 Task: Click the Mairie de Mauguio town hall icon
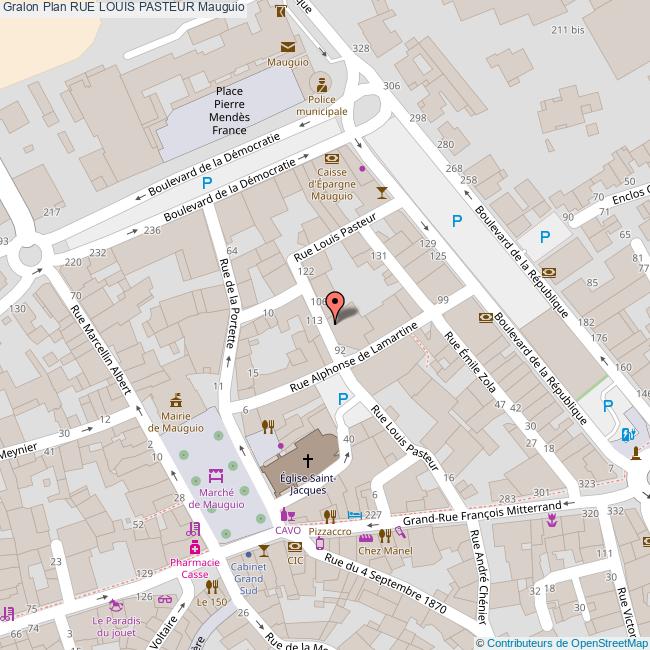tap(177, 400)
